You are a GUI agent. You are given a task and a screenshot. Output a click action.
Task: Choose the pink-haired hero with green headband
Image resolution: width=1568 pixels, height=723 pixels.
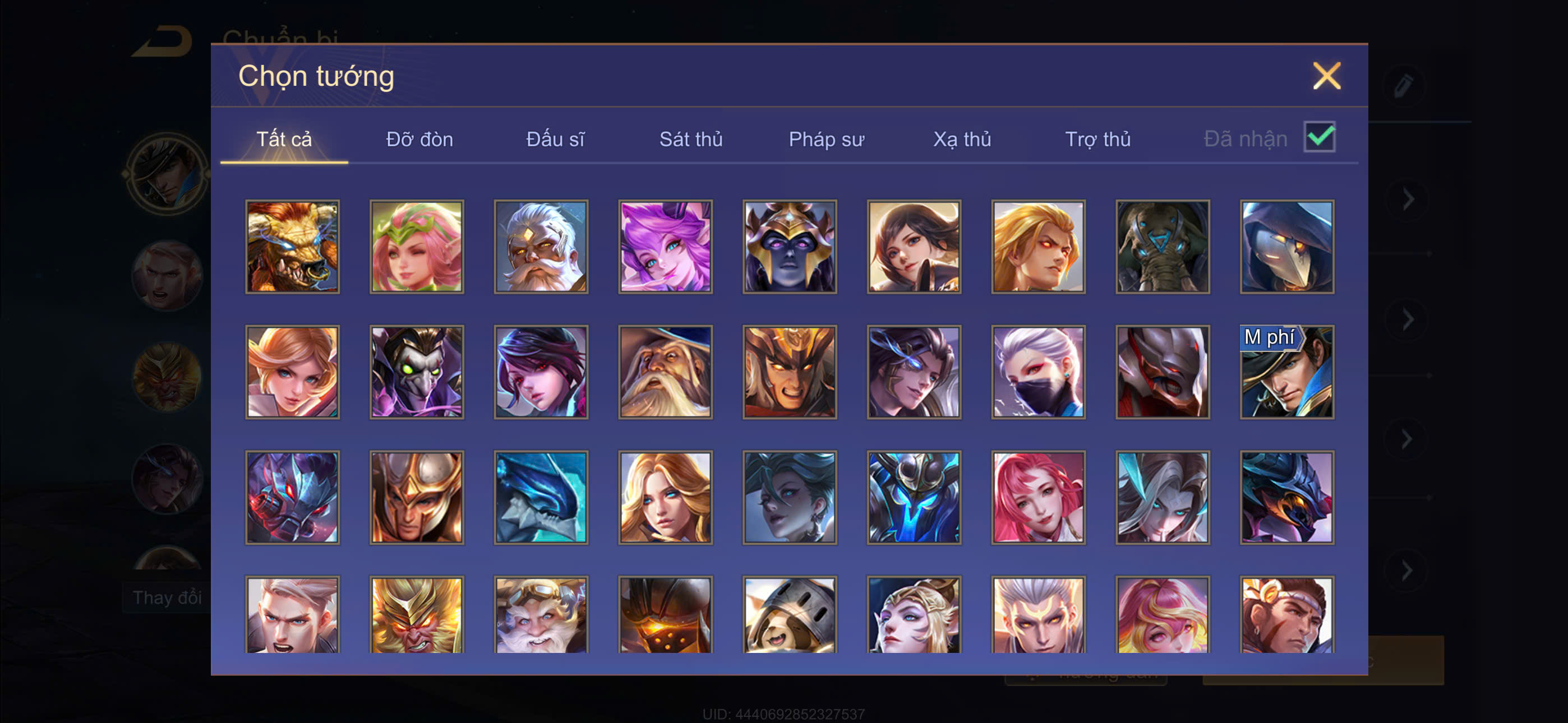[416, 247]
